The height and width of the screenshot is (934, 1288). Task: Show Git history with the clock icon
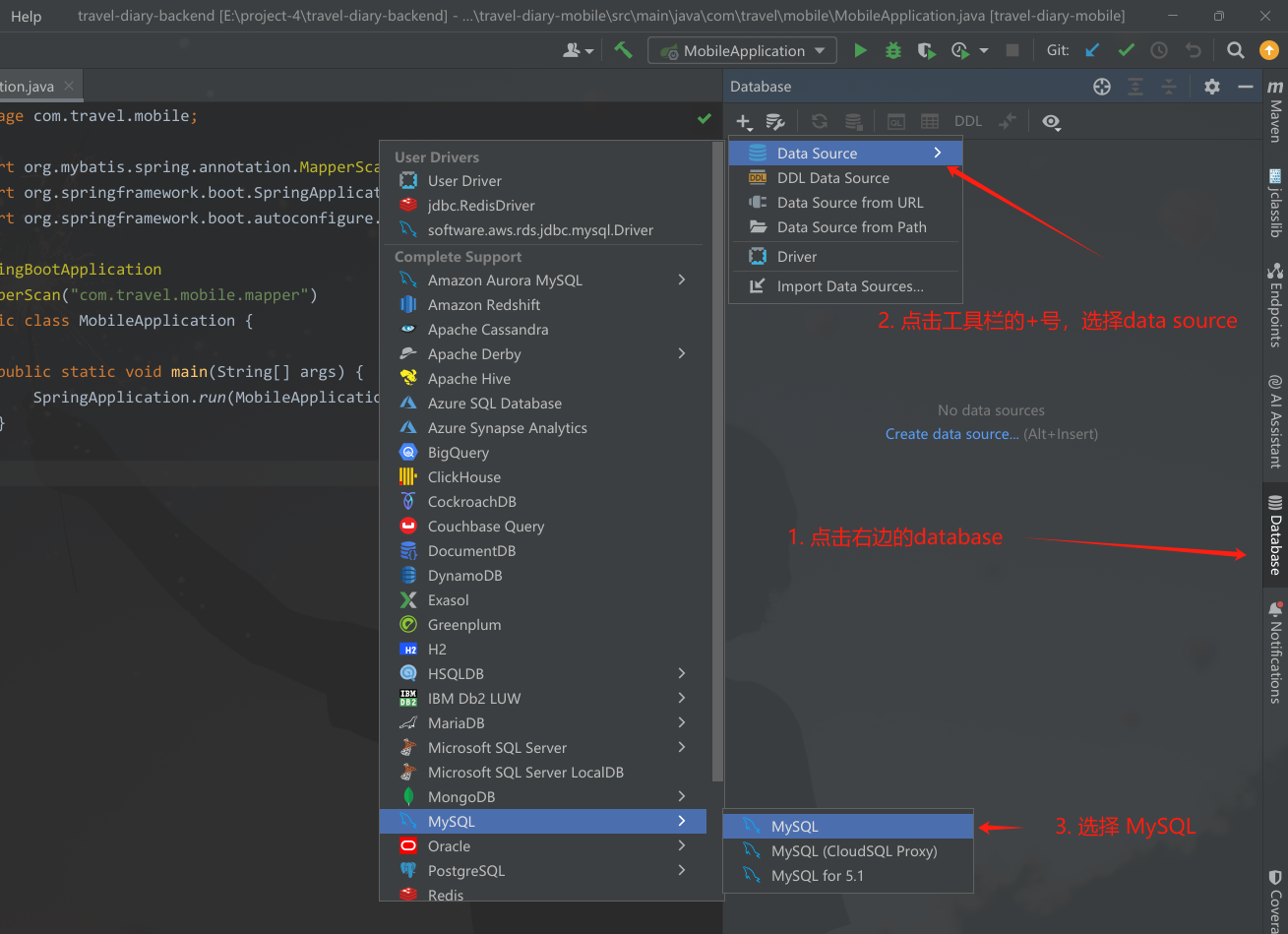[x=1159, y=50]
